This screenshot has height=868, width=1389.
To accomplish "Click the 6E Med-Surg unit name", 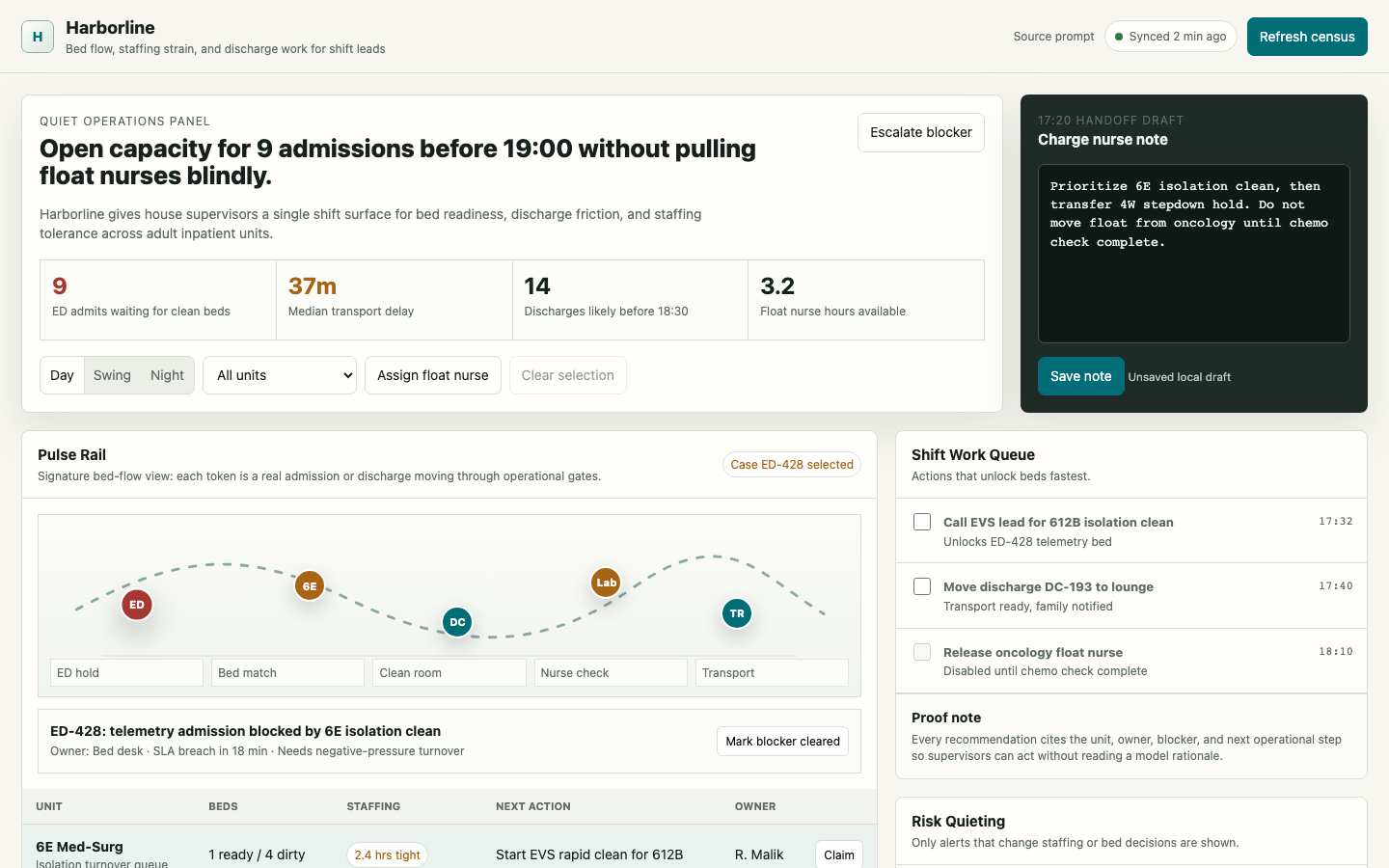I will pos(79,847).
